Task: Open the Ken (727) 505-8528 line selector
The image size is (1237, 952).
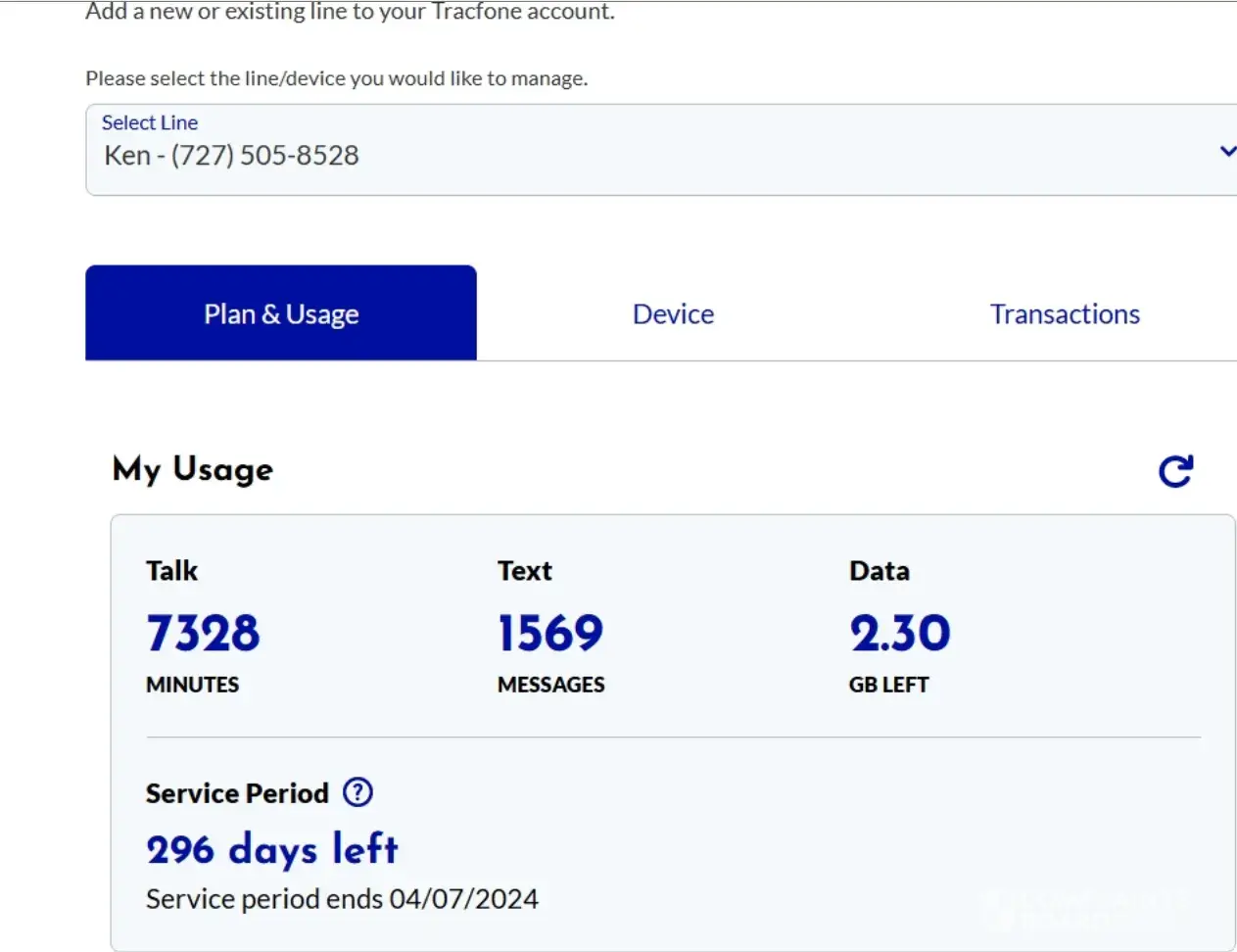Action: (x=231, y=156)
